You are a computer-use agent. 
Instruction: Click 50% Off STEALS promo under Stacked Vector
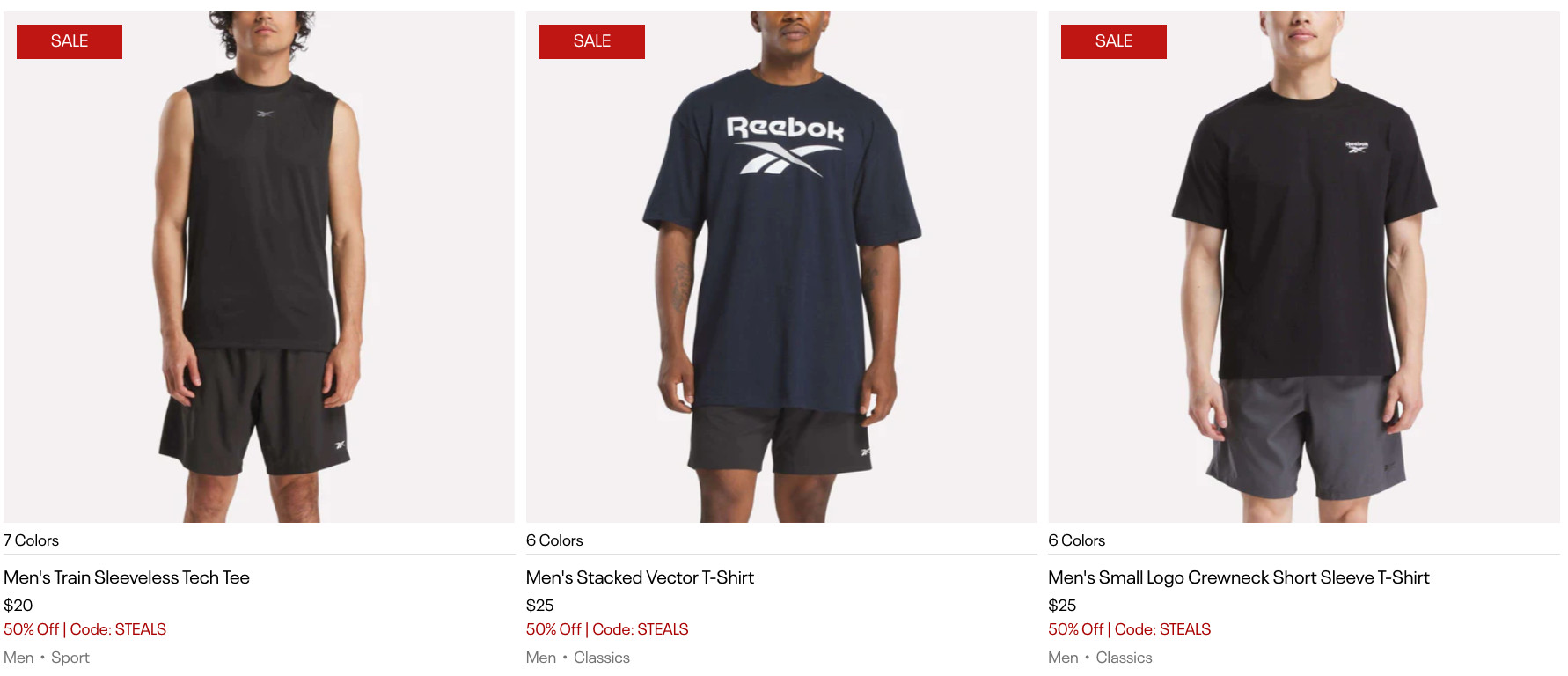coord(607,629)
